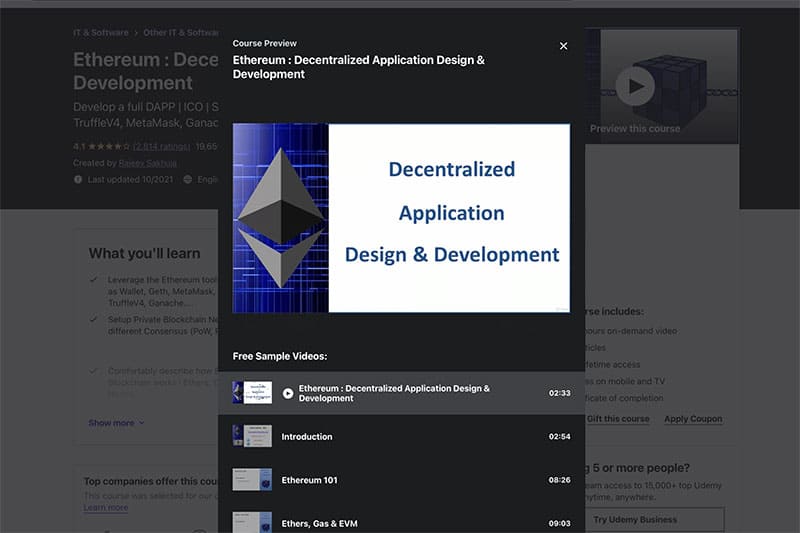Image resolution: width=800 pixels, height=533 pixels.
Task: Select thumbnail of the first sample video
Action: (x=252, y=393)
